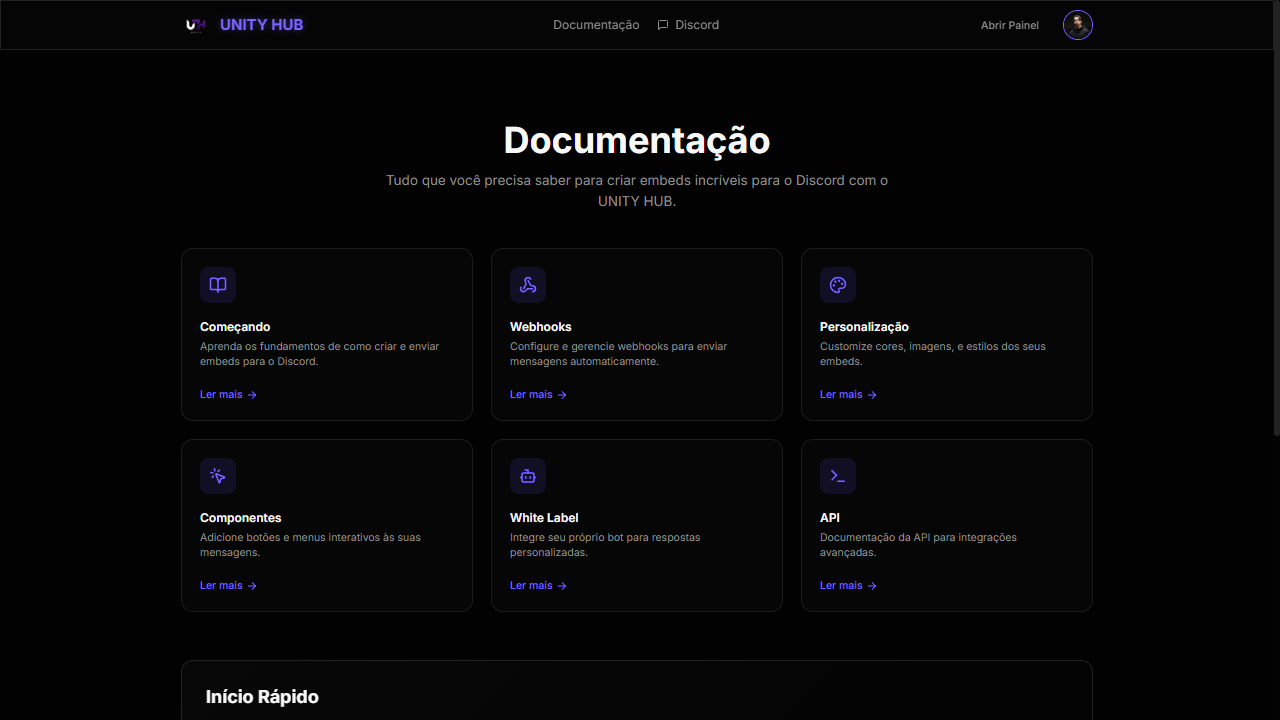This screenshot has height=720, width=1280.
Task: Click the Unity Hub logo icon
Action: 196,25
